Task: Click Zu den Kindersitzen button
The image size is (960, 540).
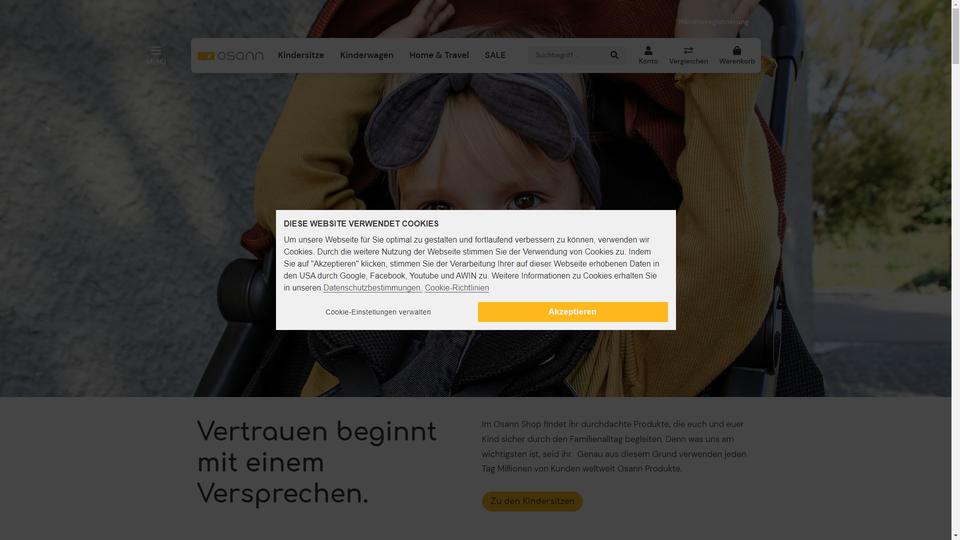Action: point(532,501)
